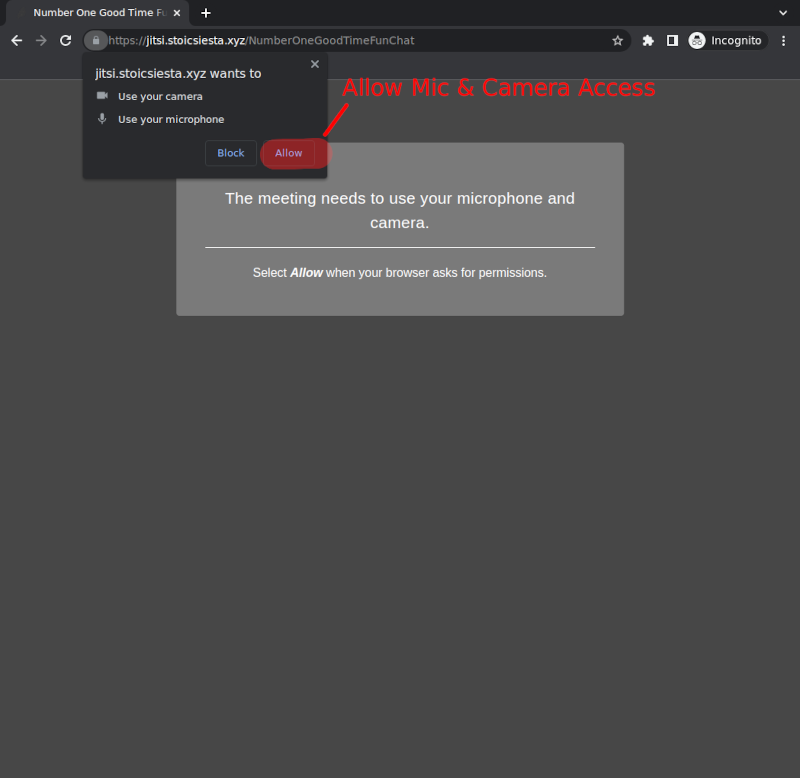Click the jitsi.stoicsiesta.xyz address bar
The width and height of the screenshot is (800, 778).
350,41
